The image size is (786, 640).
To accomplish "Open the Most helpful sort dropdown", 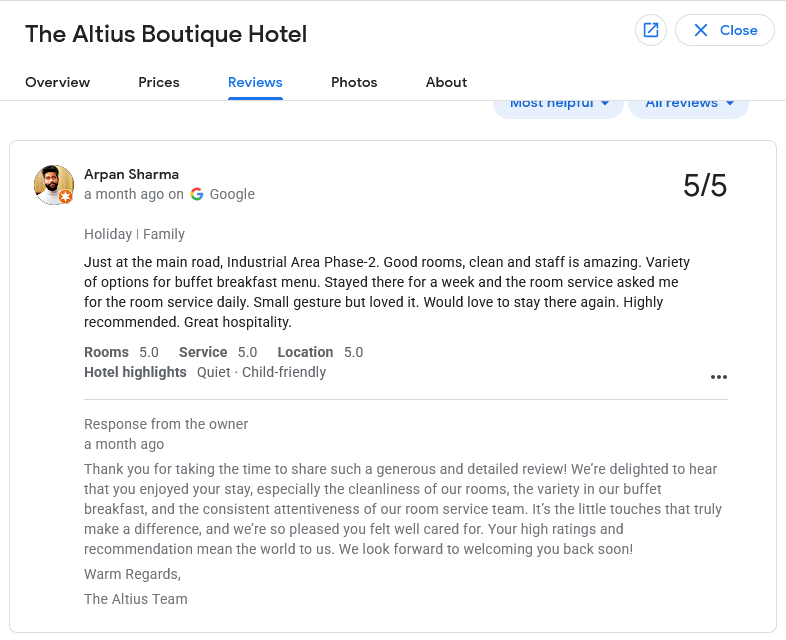I will (x=558, y=104).
